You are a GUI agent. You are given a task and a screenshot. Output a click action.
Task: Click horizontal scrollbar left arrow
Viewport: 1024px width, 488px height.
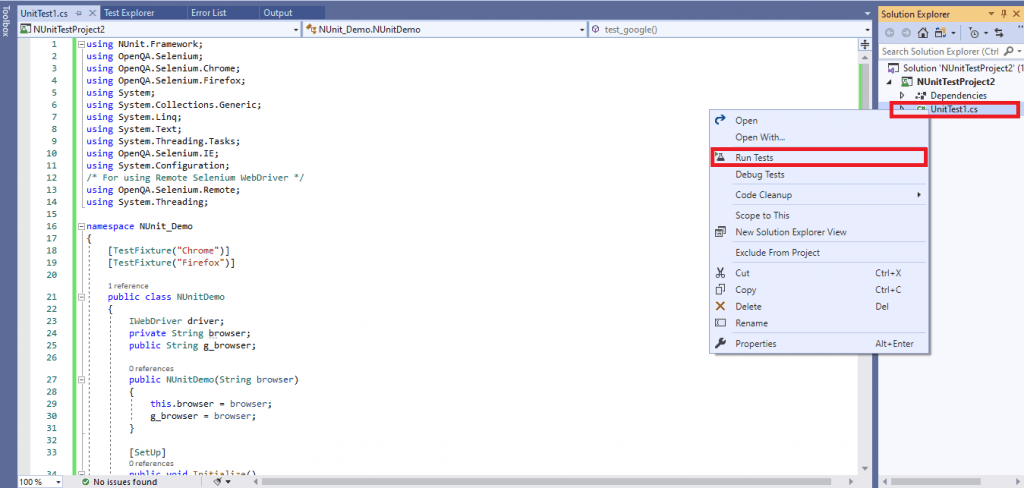(255, 482)
